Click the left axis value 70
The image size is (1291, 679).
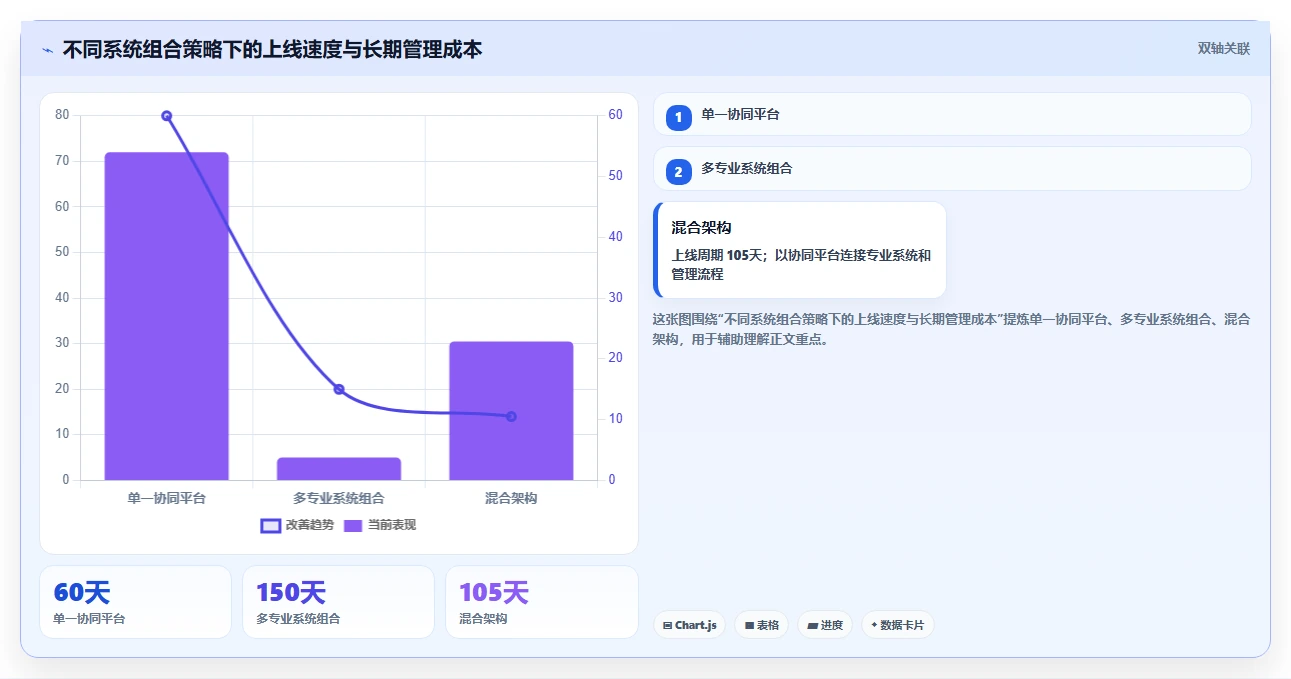[x=62, y=161]
